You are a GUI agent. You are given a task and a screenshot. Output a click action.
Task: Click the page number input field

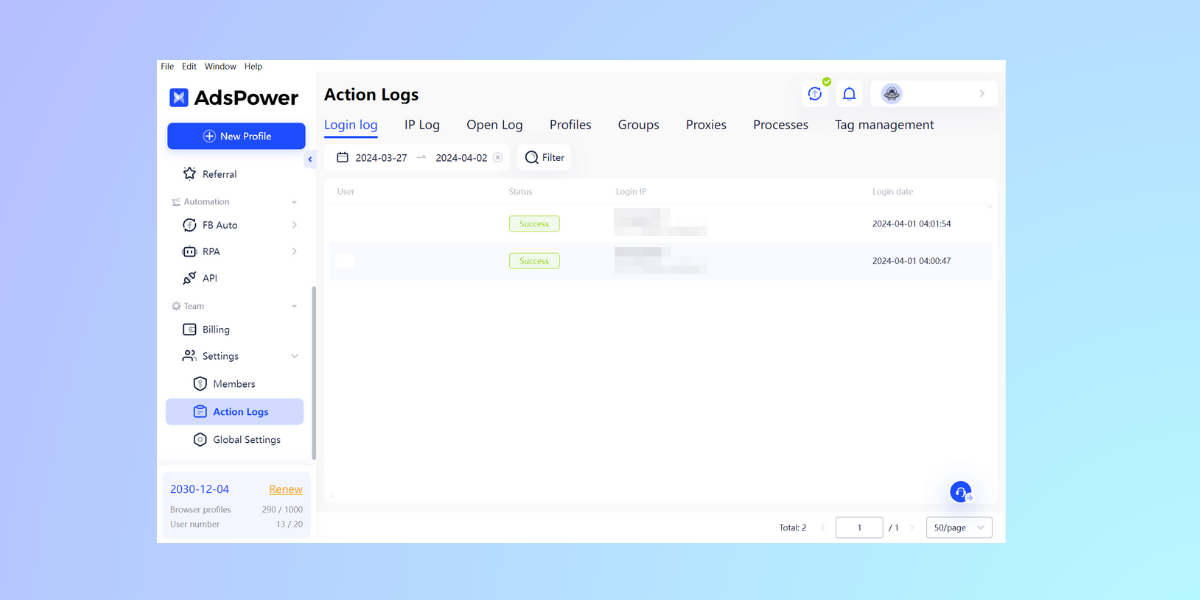tap(859, 527)
